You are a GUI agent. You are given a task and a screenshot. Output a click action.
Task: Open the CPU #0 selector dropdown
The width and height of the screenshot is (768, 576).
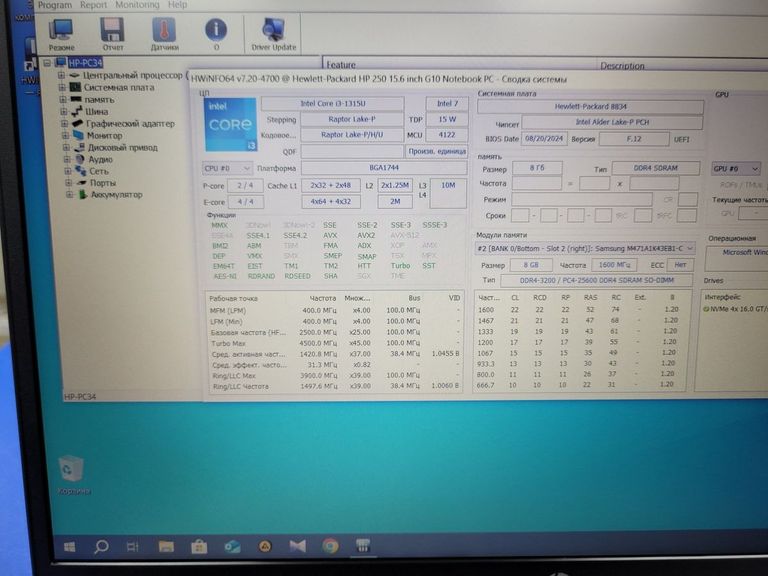(227, 168)
